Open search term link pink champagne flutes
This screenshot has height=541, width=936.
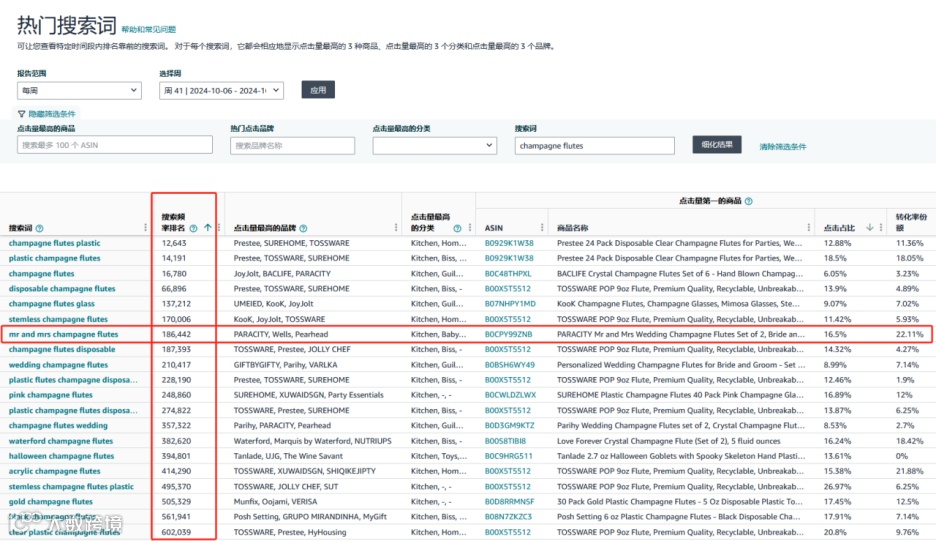pos(51,395)
